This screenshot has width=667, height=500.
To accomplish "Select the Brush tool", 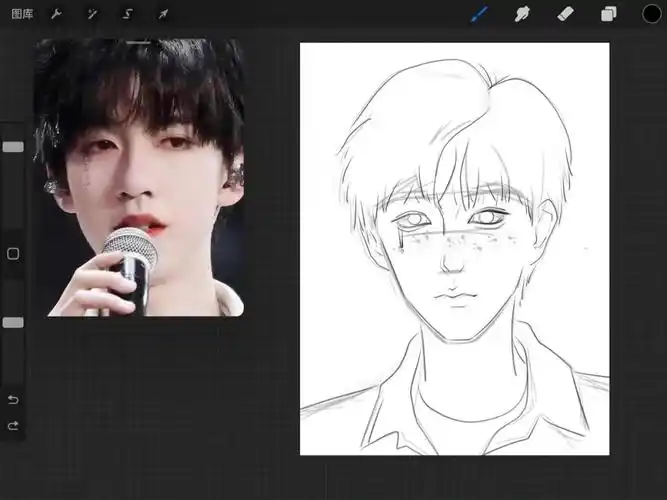I will click(479, 14).
